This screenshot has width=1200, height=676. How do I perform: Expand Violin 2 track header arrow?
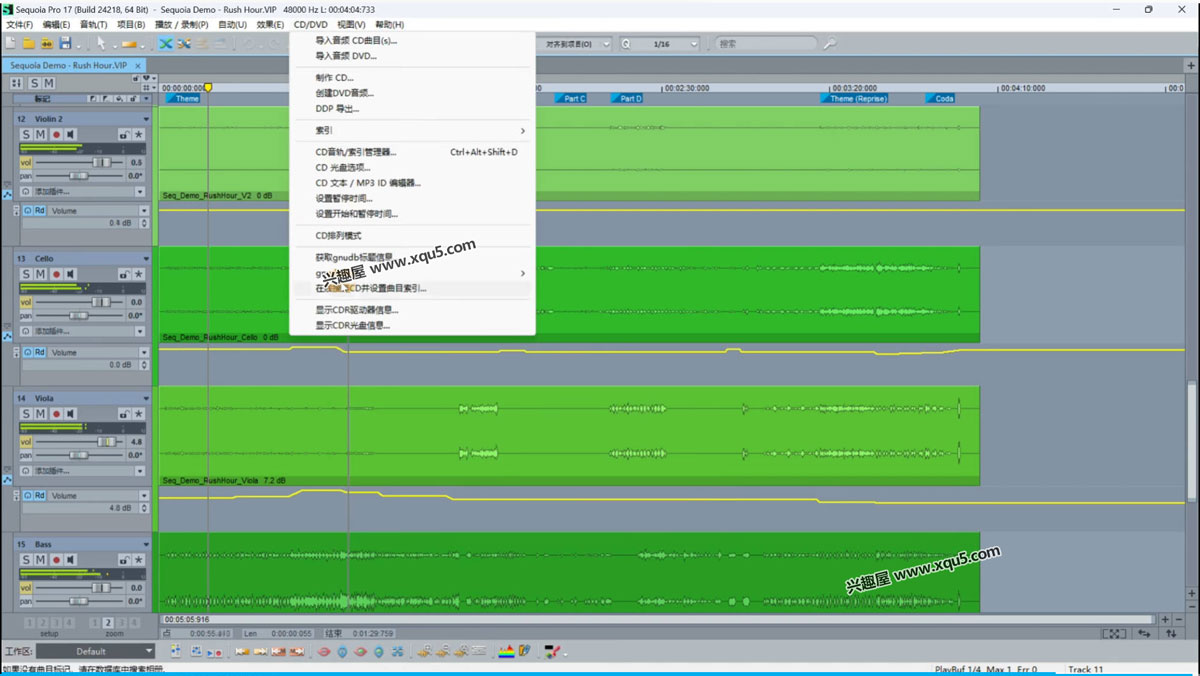pos(146,119)
